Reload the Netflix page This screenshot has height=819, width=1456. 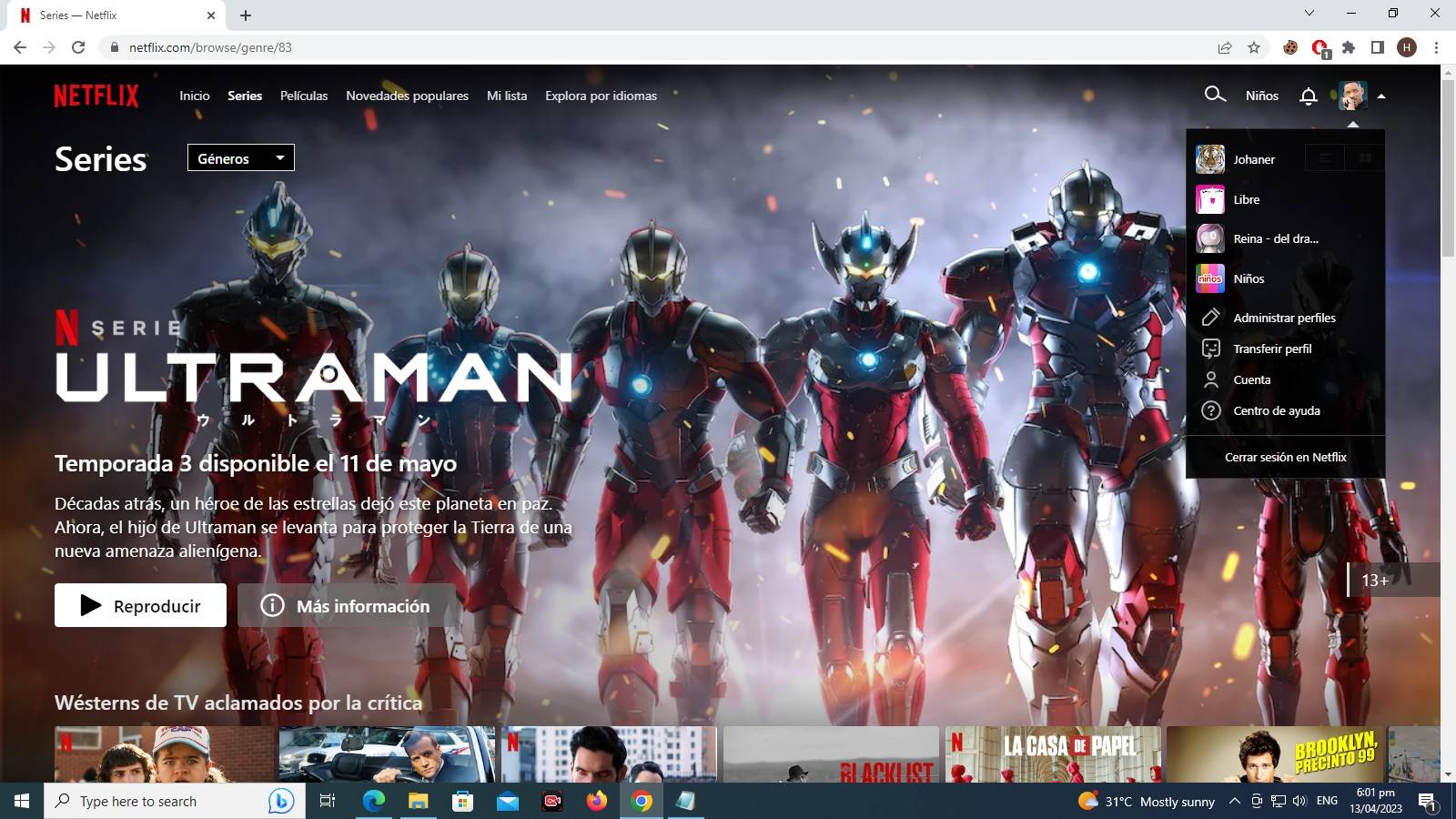coord(78,47)
